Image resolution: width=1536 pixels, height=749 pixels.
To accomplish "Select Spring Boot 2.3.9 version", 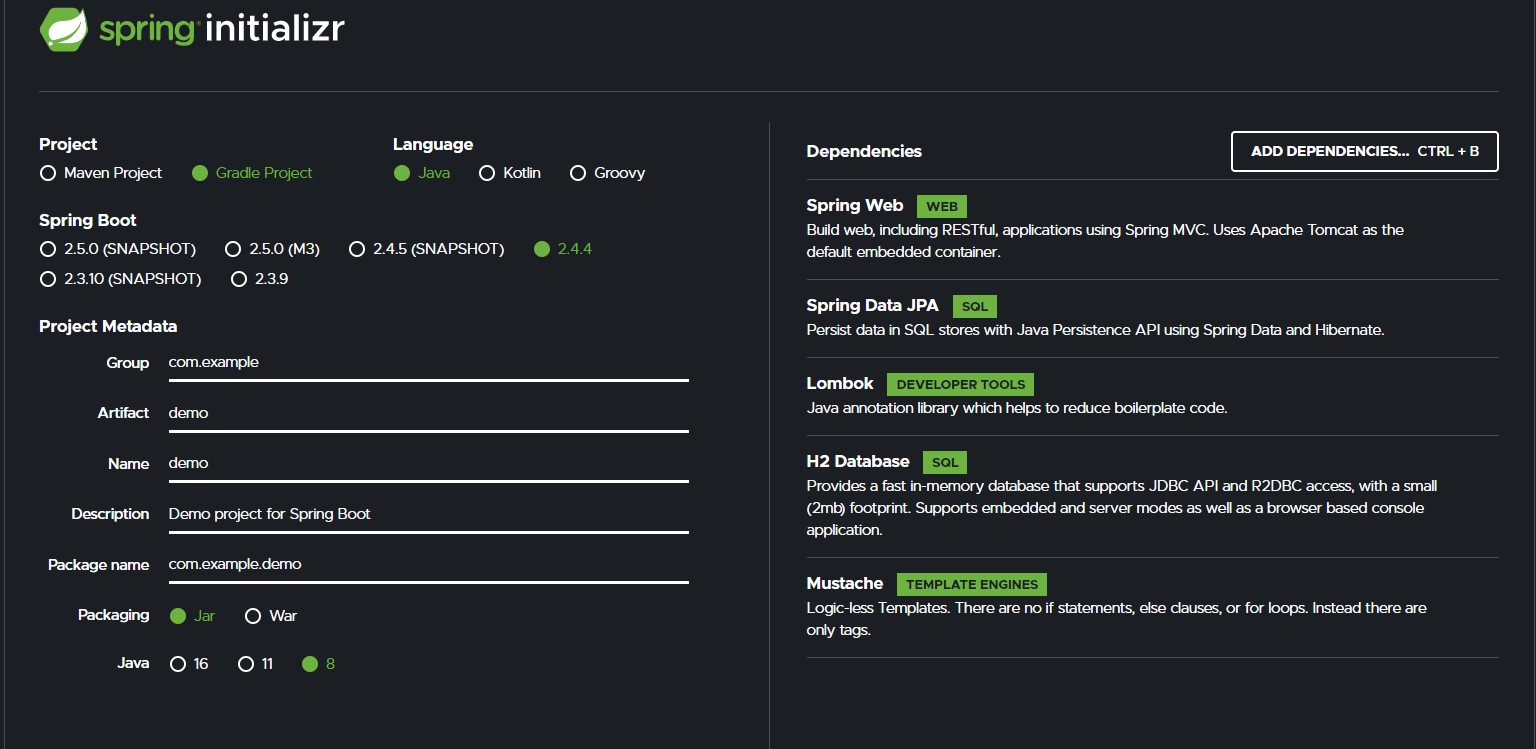I will pyautogui.click(x=239, y=279).
